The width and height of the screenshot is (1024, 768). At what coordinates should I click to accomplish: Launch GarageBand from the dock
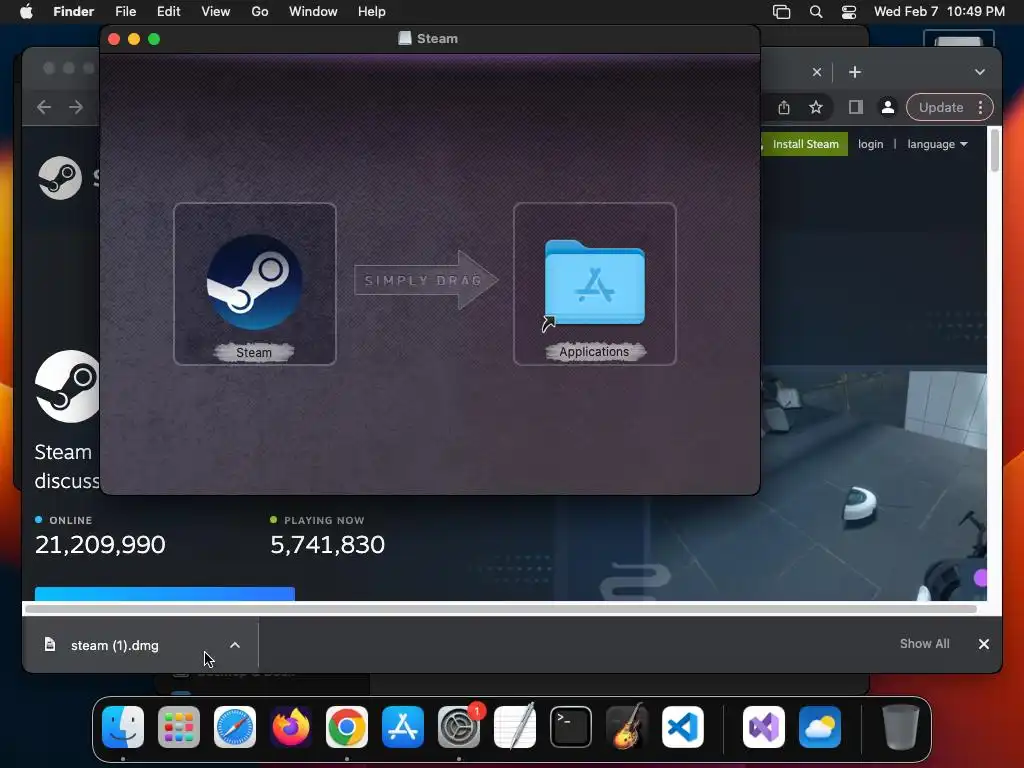(627, 727)
